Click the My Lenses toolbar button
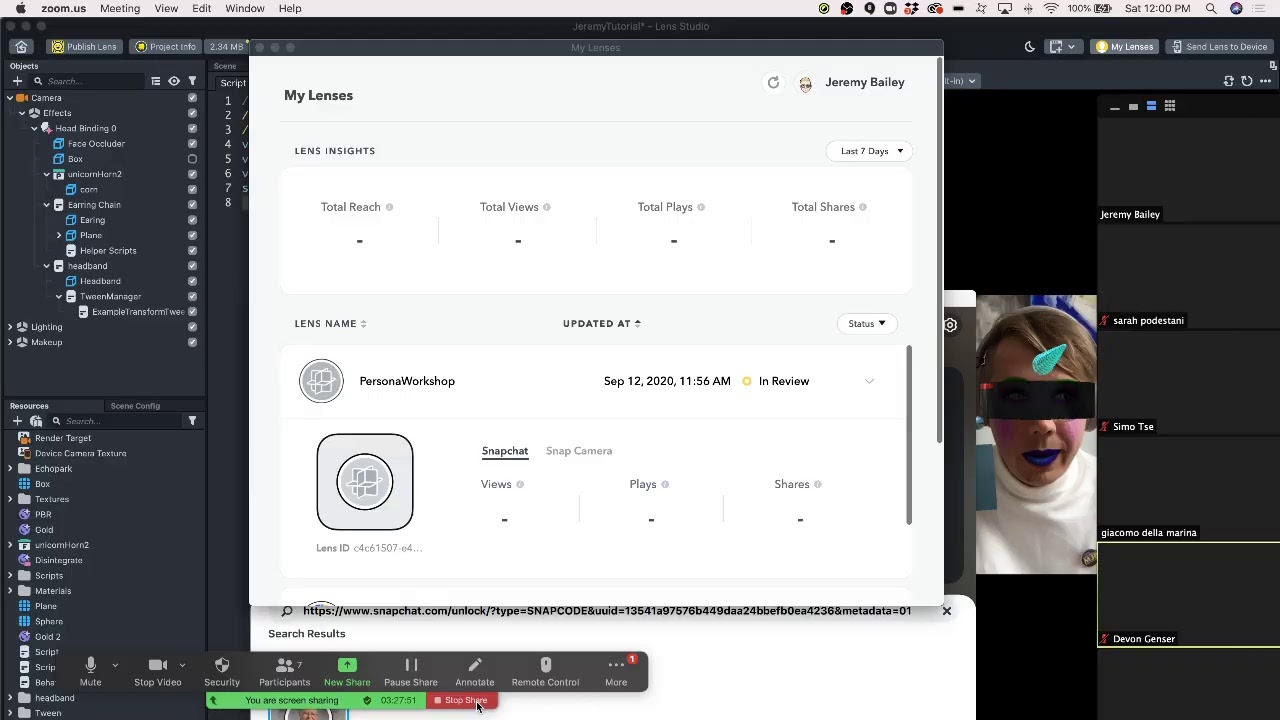 pyautogui.click(x=1125, y=47)
